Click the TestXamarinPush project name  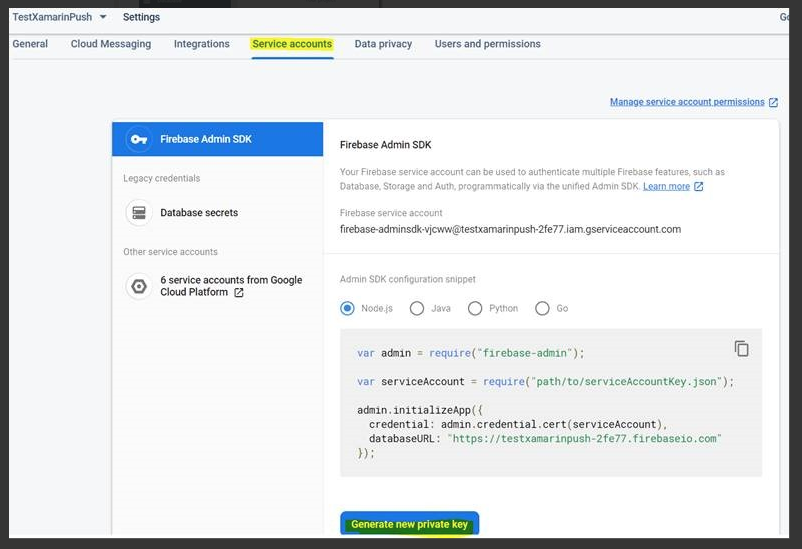(52, 17)
